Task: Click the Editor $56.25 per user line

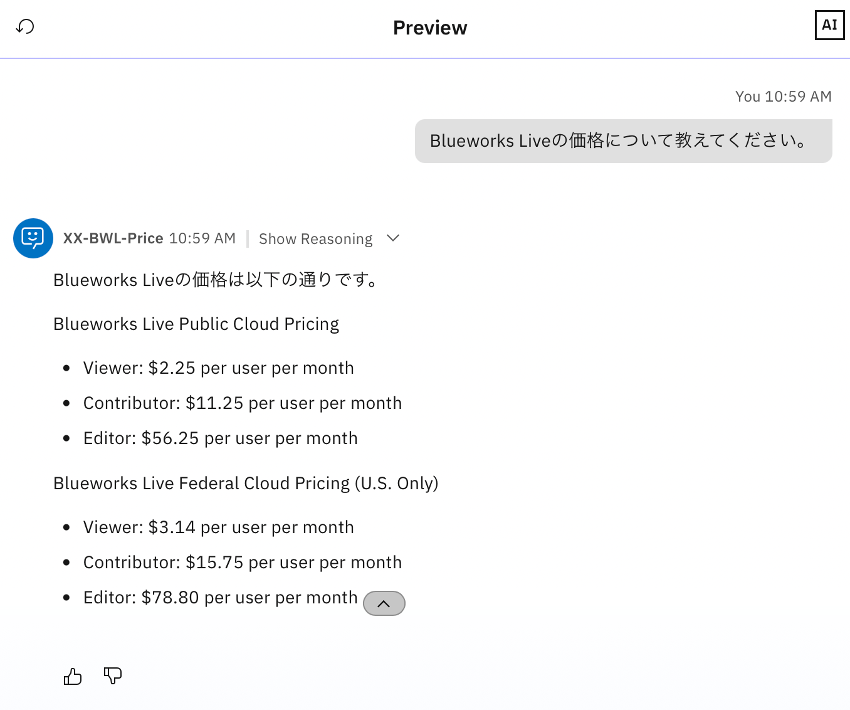Action: click(220, 438)
